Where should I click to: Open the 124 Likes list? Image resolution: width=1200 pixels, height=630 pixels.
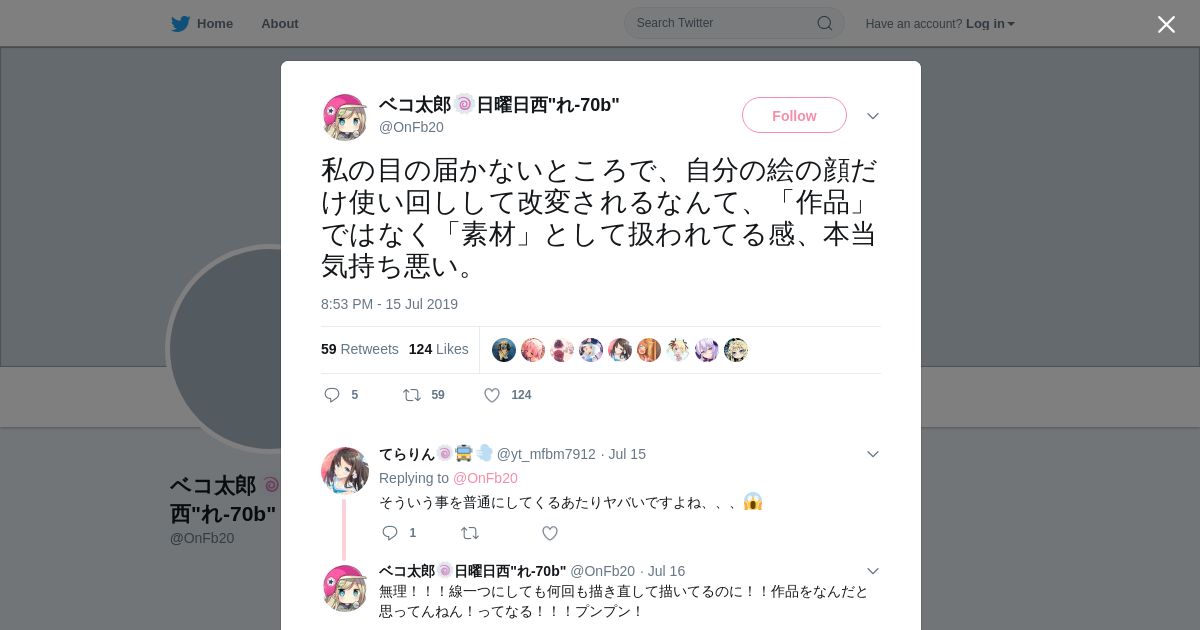coord(439,349)
